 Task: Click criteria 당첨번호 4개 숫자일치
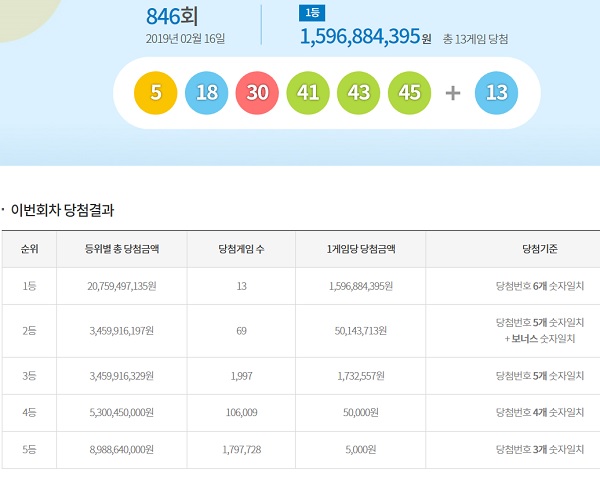(x=540, y=412)
